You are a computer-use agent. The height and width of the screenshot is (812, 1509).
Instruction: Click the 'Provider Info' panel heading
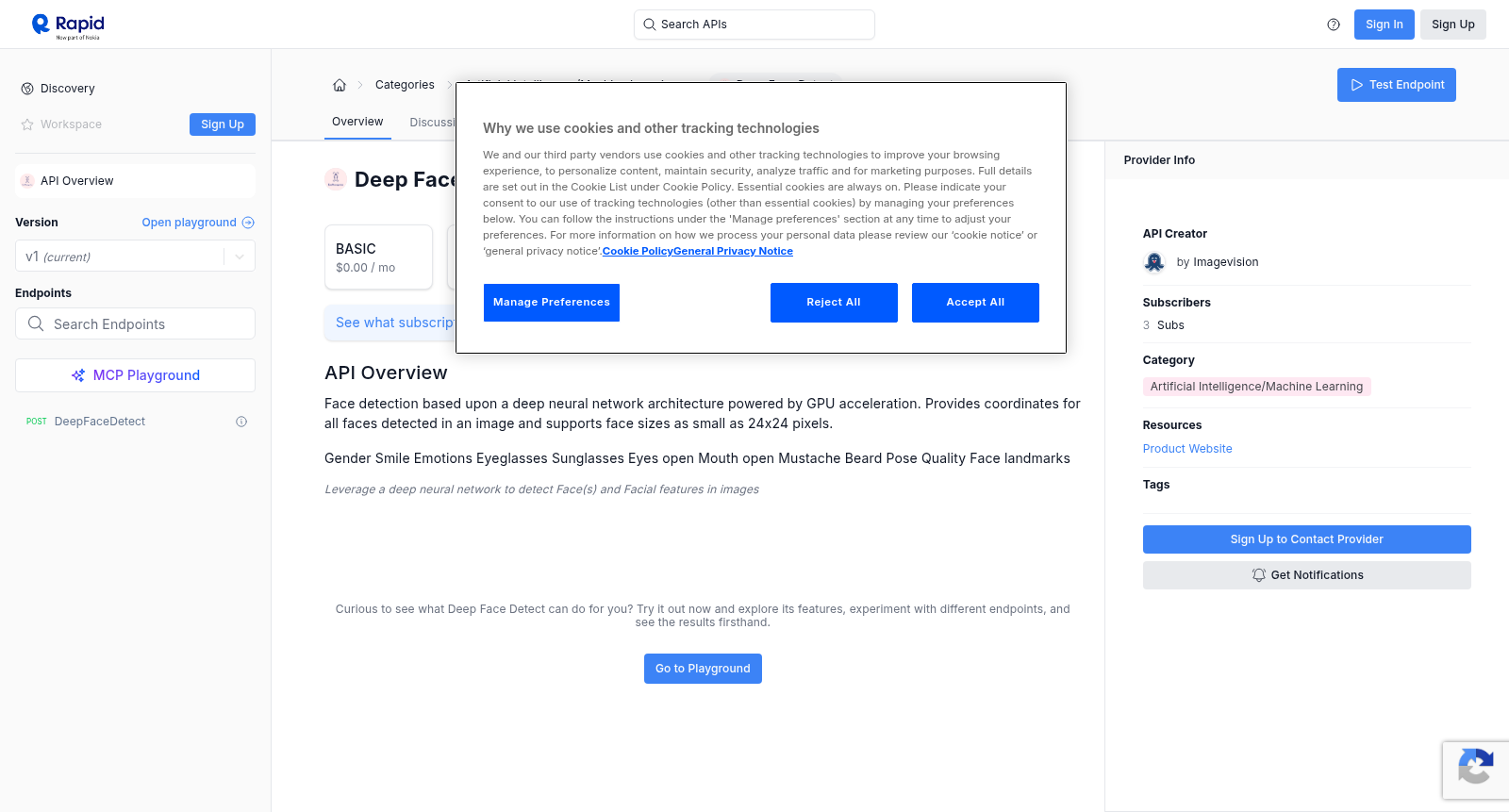(x=1159, y=160)
